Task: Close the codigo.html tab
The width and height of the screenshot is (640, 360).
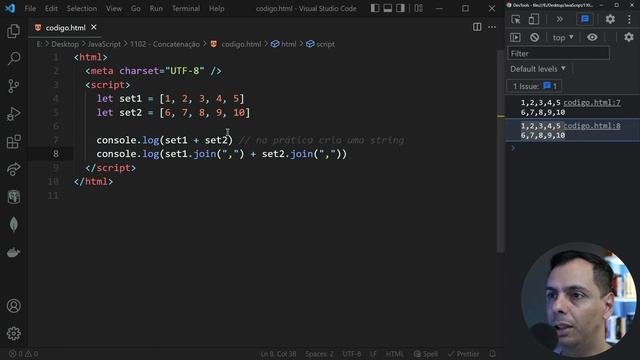Action: coord(94,27)
